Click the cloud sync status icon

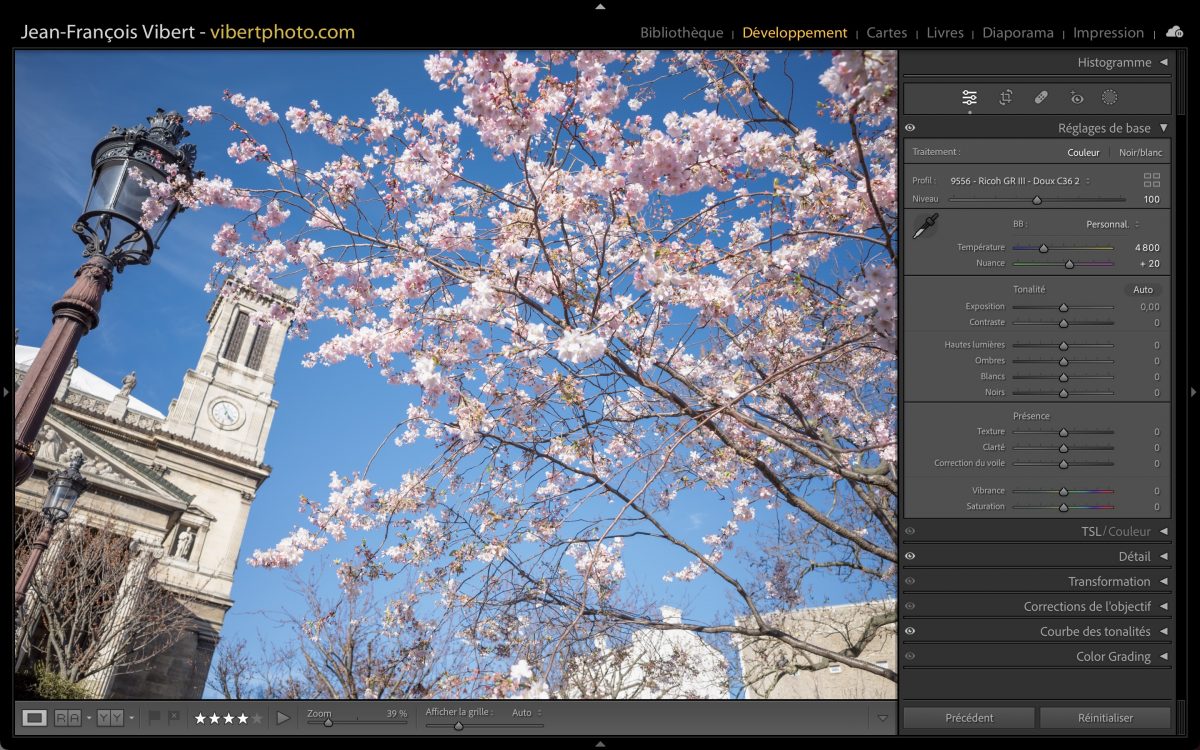click(1174, 32)
